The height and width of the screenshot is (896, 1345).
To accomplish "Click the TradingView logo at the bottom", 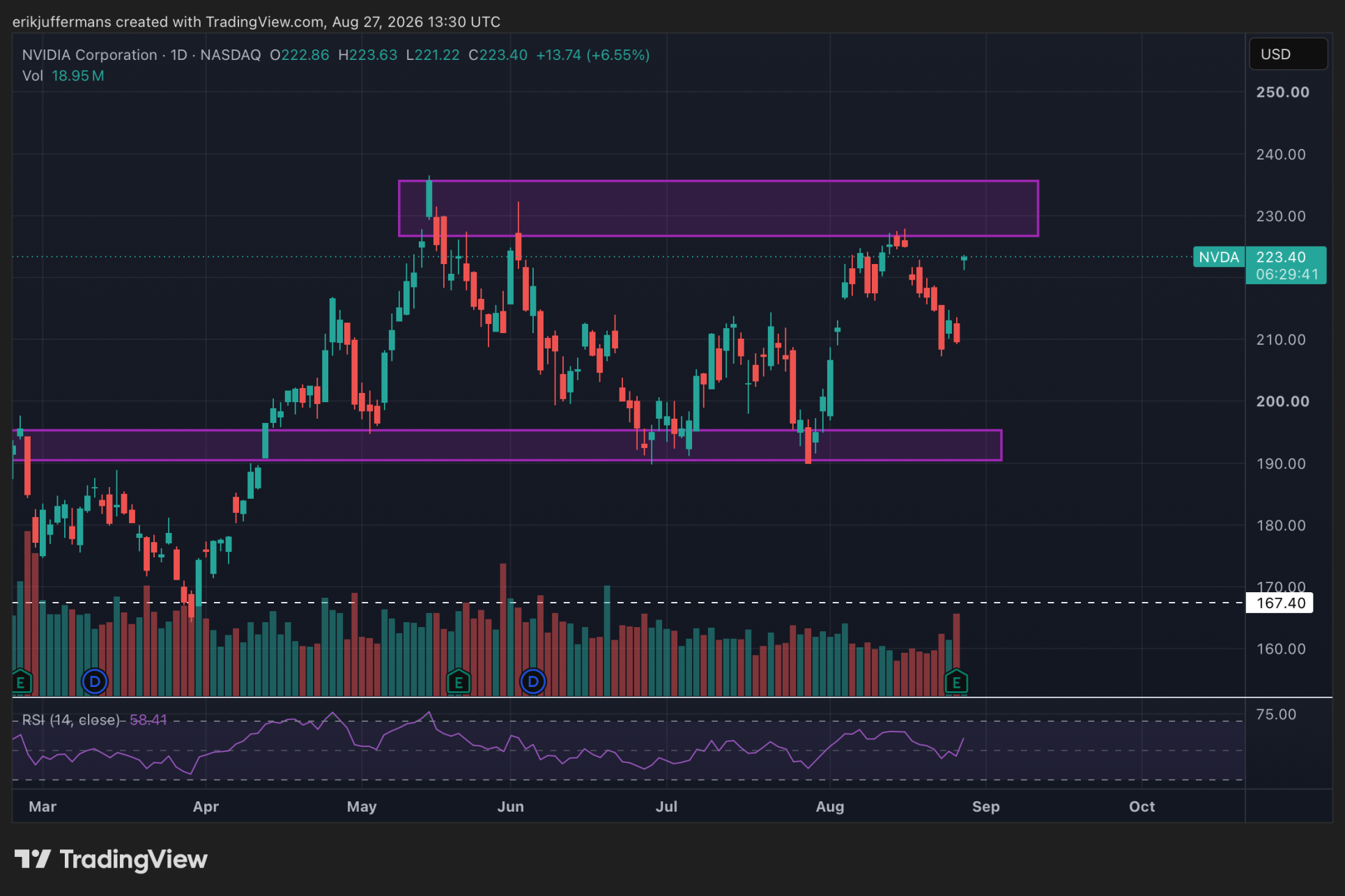I will point(112,859).
